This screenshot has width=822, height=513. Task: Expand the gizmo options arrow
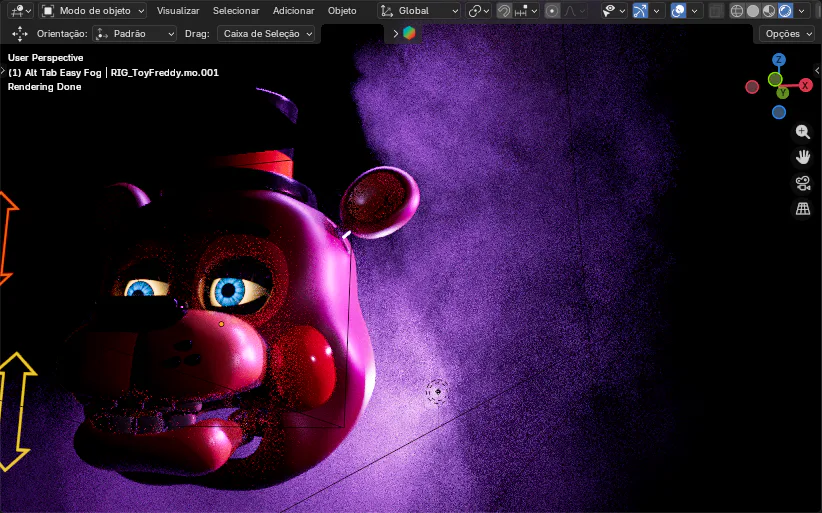click(656, 10)
